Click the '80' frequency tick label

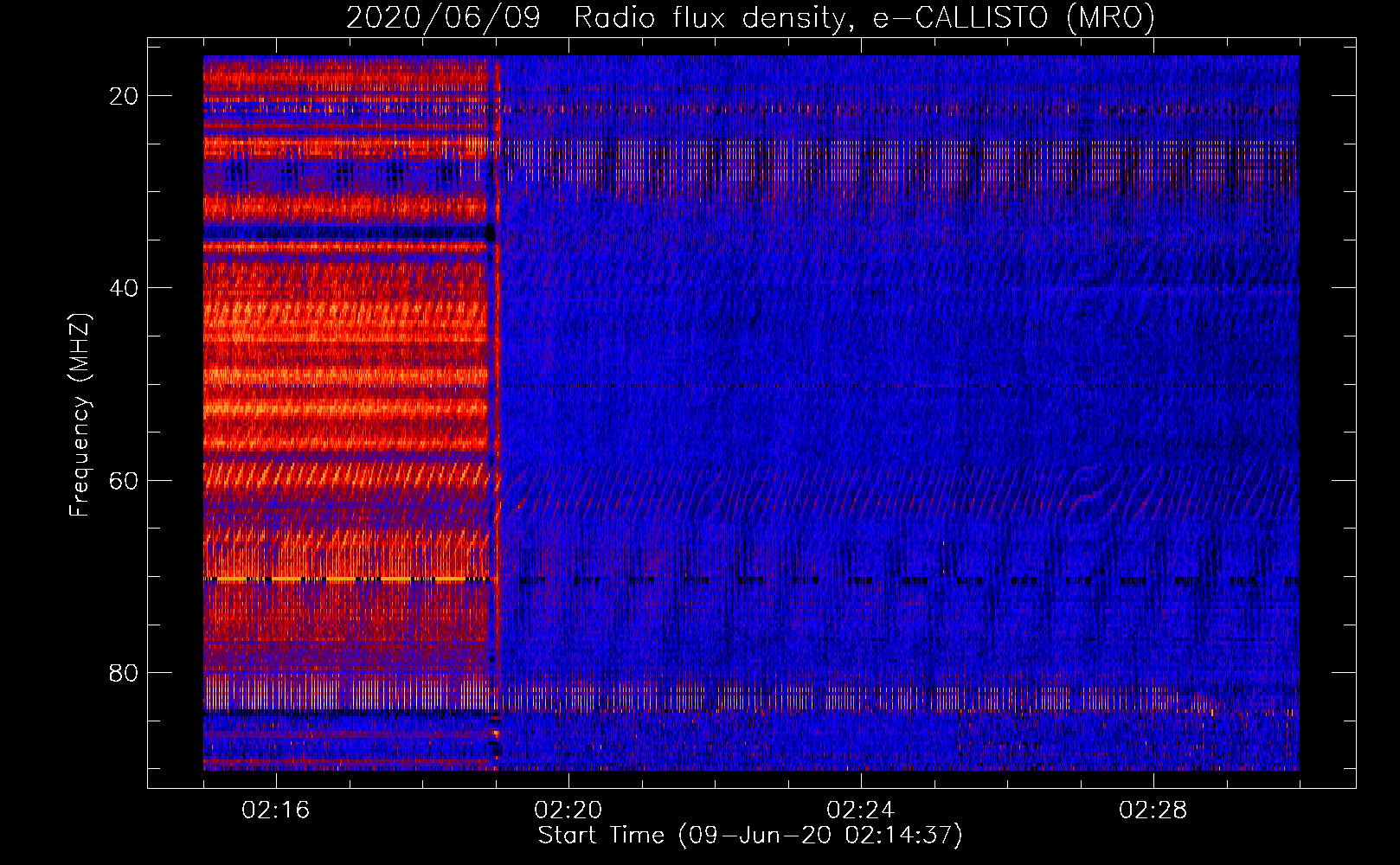124,673
